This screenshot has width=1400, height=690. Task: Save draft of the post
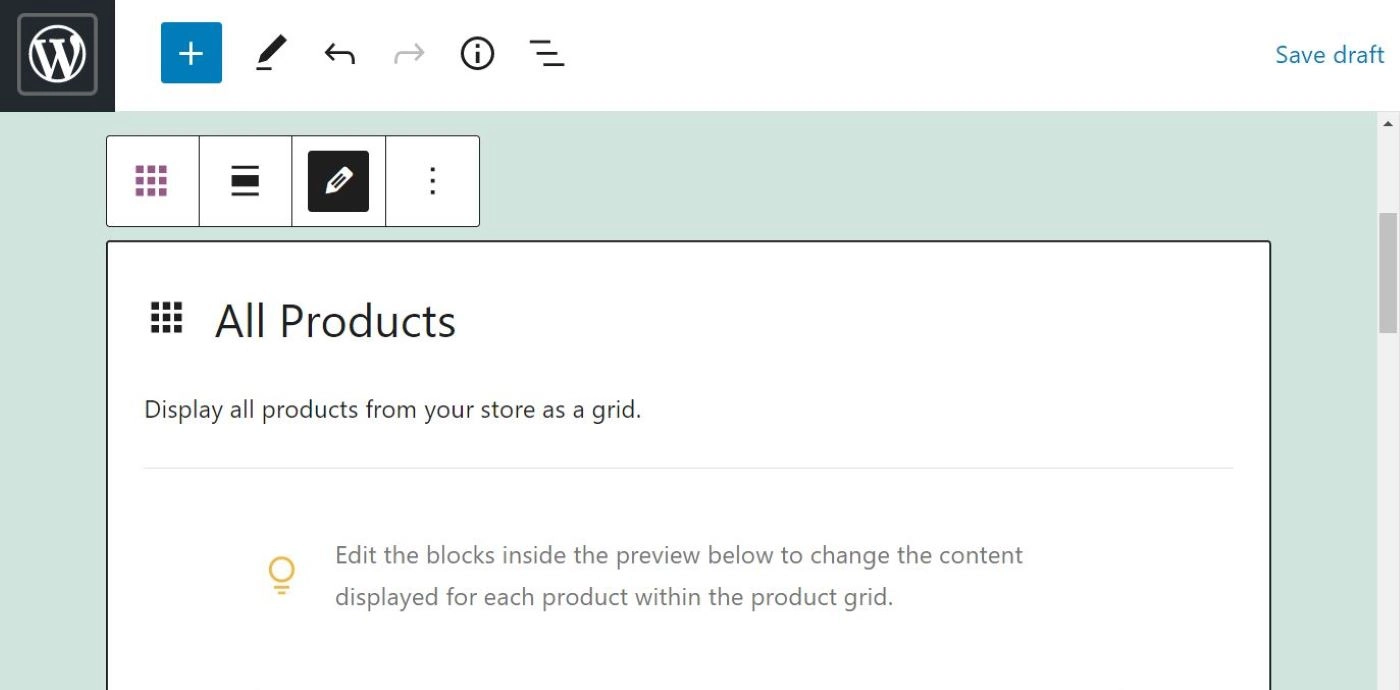pos(1329,55)
